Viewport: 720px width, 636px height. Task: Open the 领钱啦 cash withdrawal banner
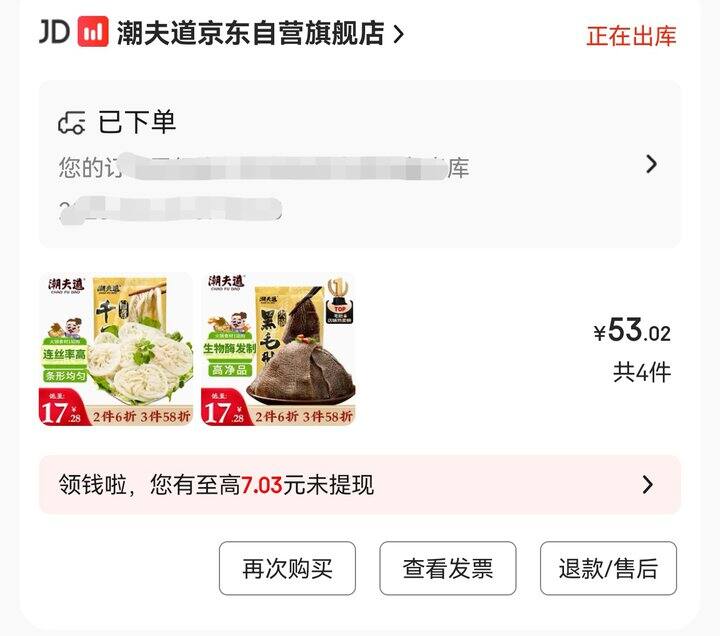[x=360, y=484]
